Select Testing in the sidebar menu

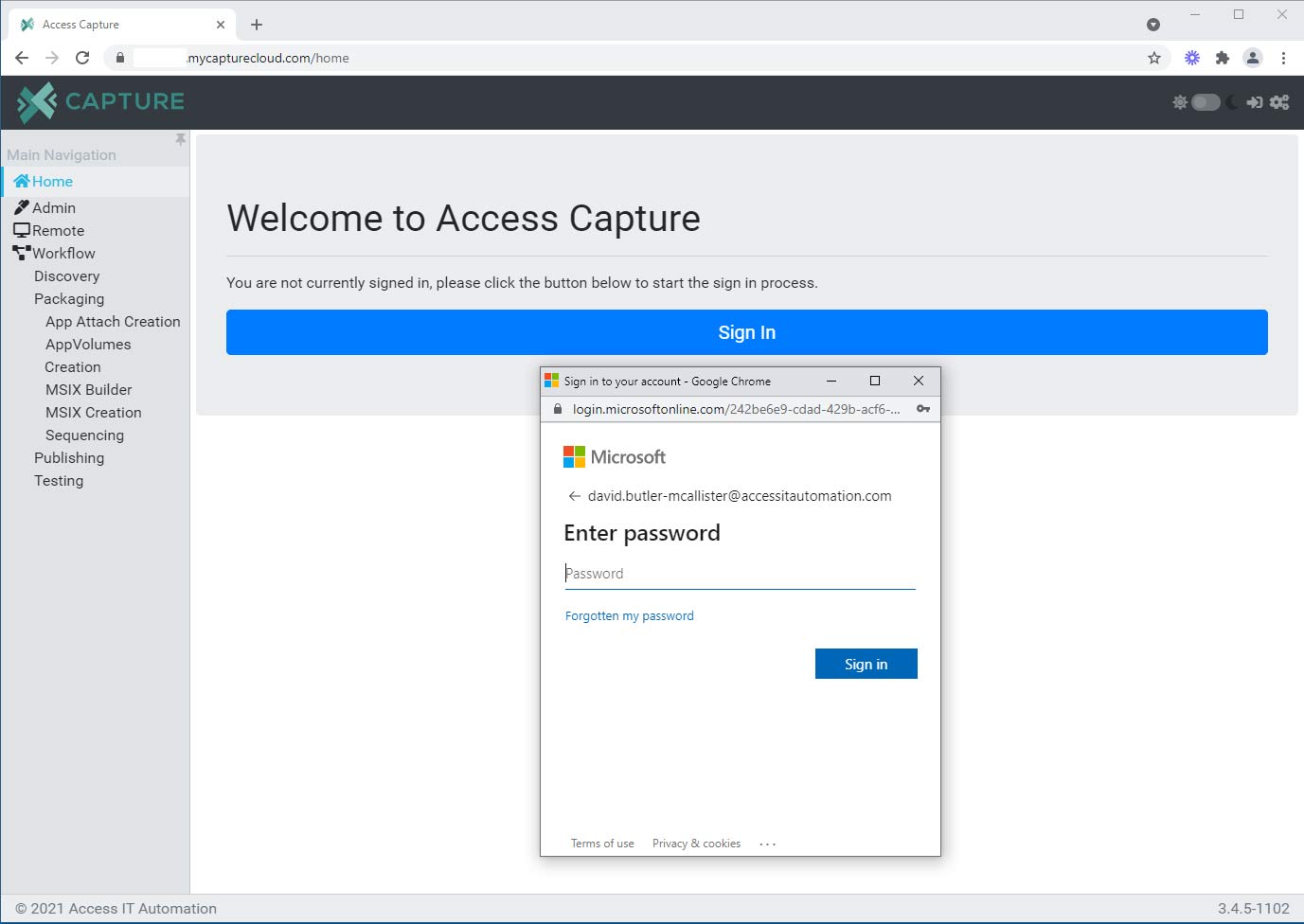click(59, 480)
